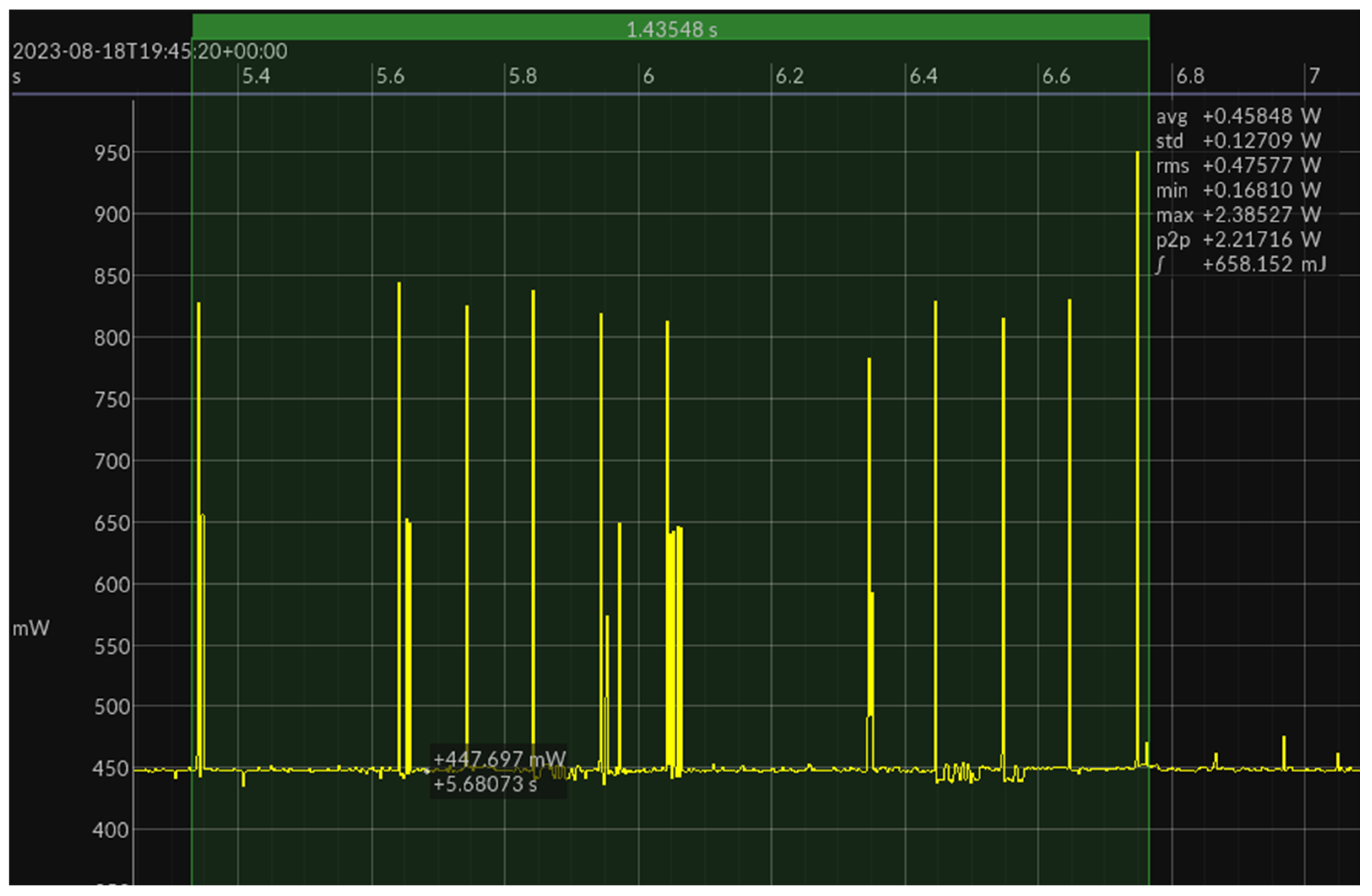
Task: Click the 7 tick on time axis
Action: pyautogui.click(x=1314, y=76)
